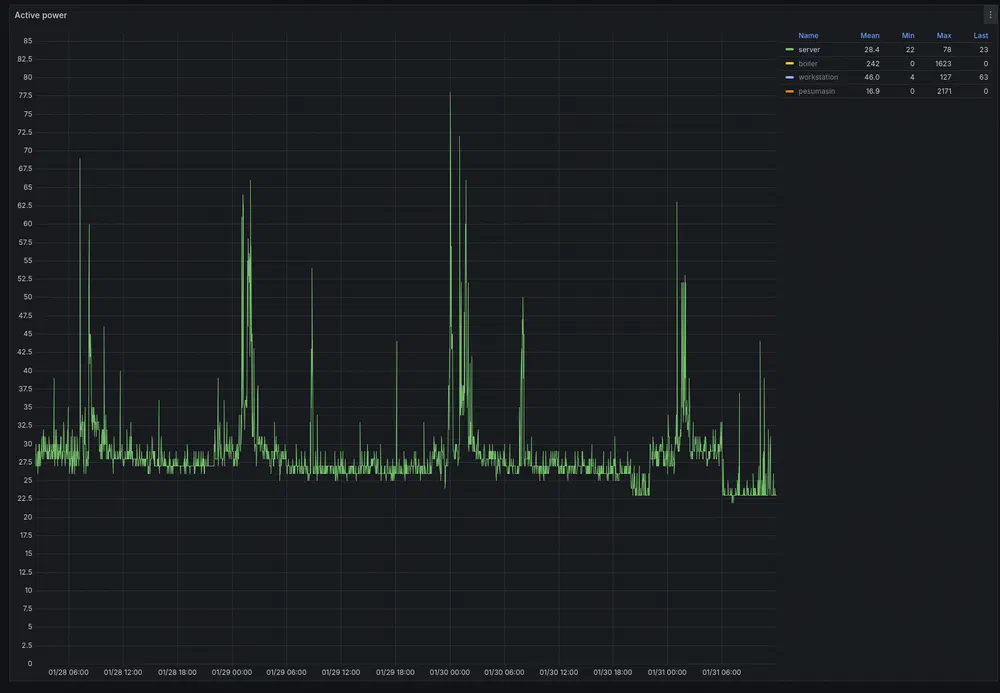The image size is (1000, 693).
Task: Sort legend by Max column
Action: tap(944, 36)
